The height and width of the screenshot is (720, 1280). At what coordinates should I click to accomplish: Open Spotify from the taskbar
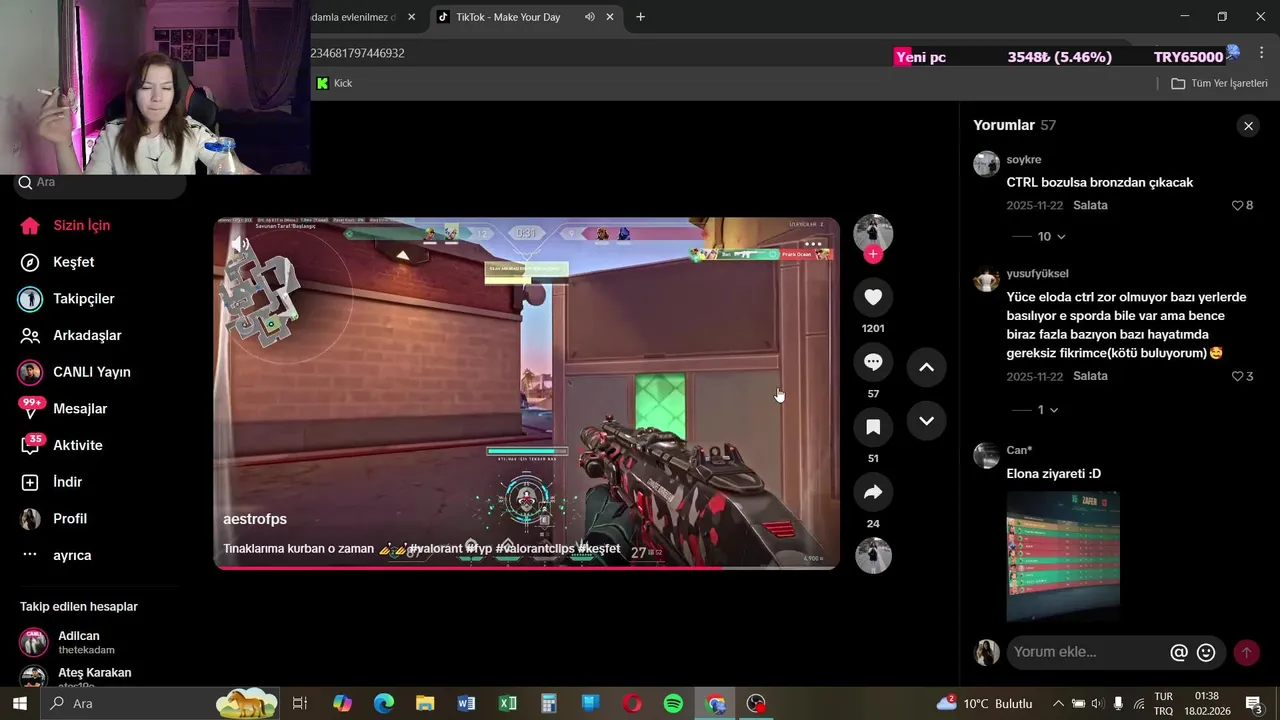(673, 704)
